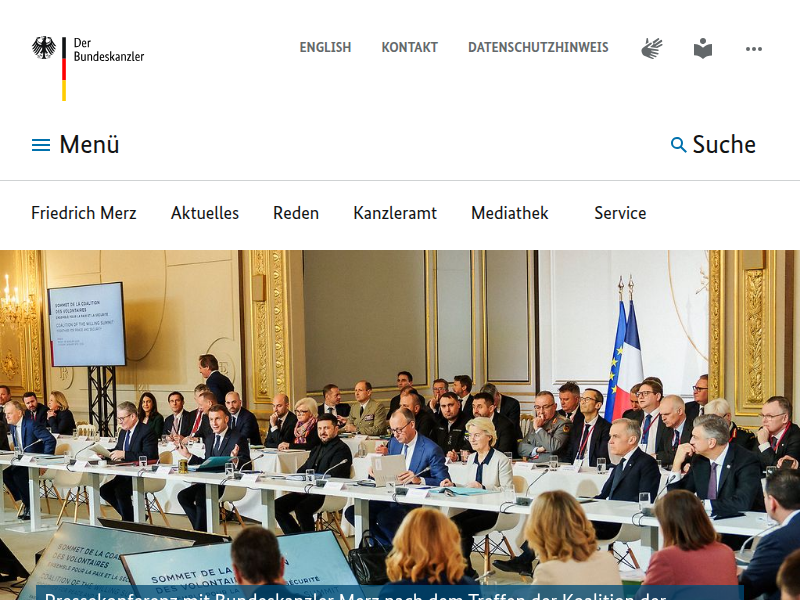Open the Datenschutzhinweis link
800x600 pixels.
click(x=538, y=47)
